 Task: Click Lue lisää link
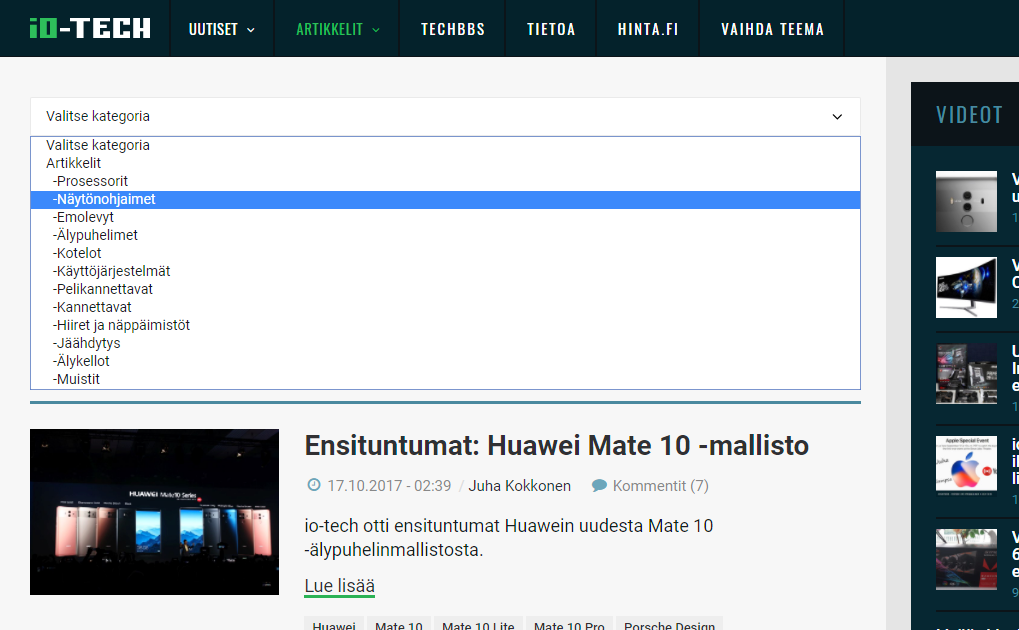tap(339, 586)
